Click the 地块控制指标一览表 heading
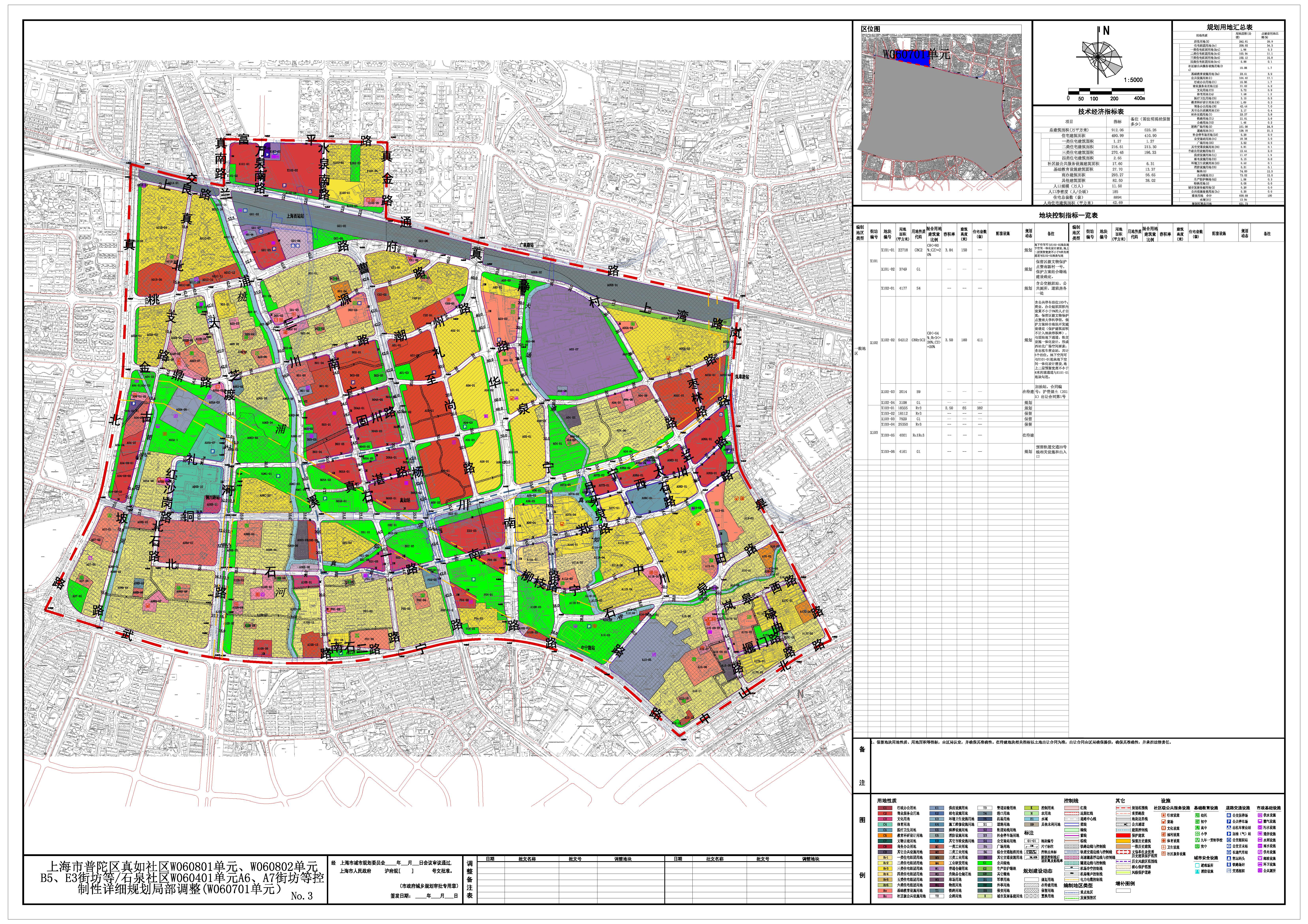The height and width of the screenshot is (924, 1308). pyautogui.click(x=1068, y=215)
